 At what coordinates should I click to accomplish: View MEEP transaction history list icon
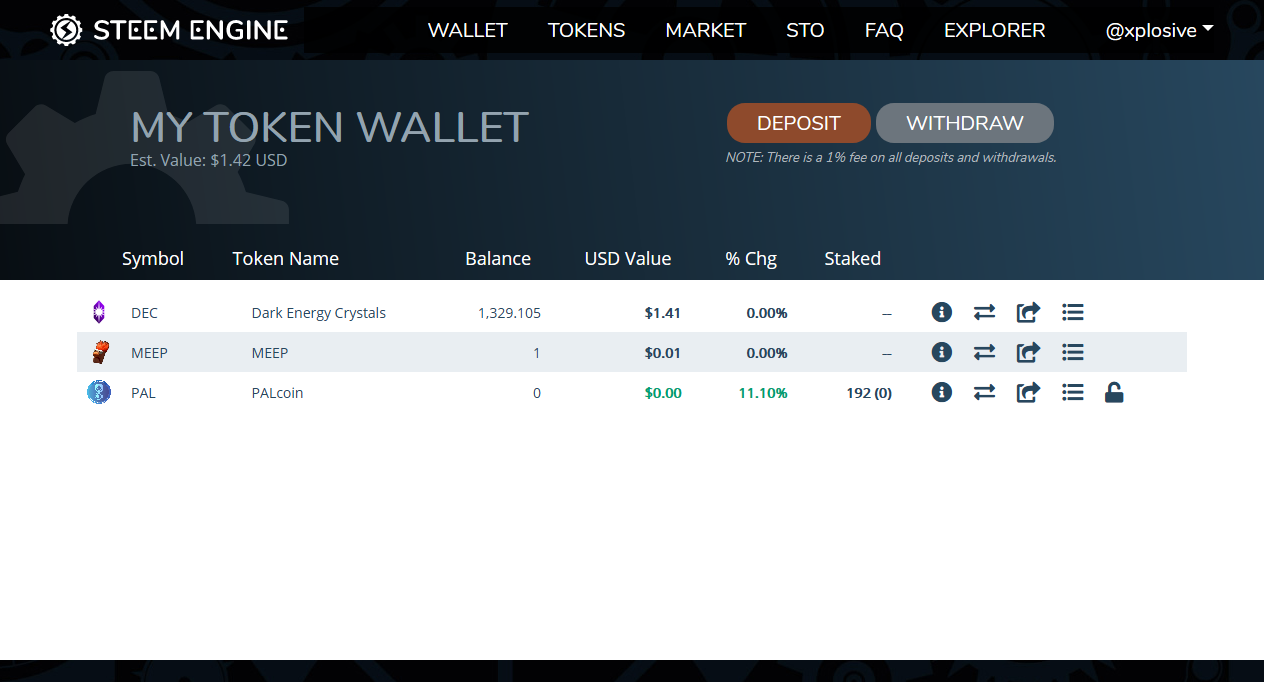point(1073,352)
